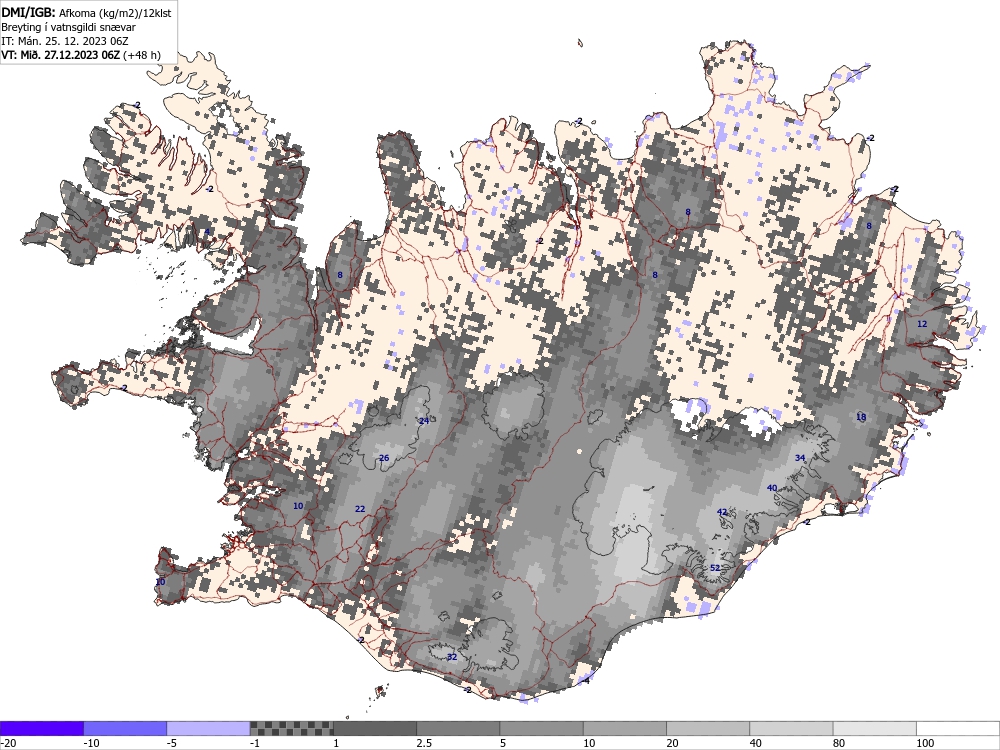The width and height of the screenshot is (1000, 750).
Task: Select the legend tick label 5
Action: pyautogui.click(x=503, y=743)
